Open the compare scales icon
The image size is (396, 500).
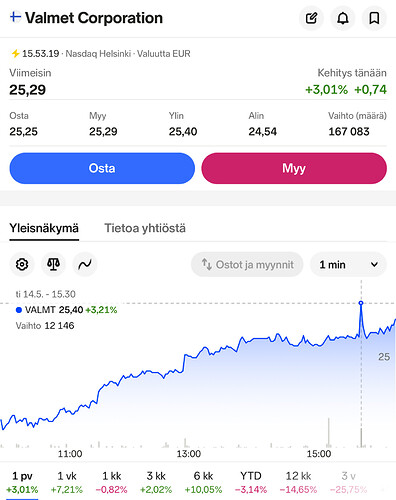tap(53, 265)
